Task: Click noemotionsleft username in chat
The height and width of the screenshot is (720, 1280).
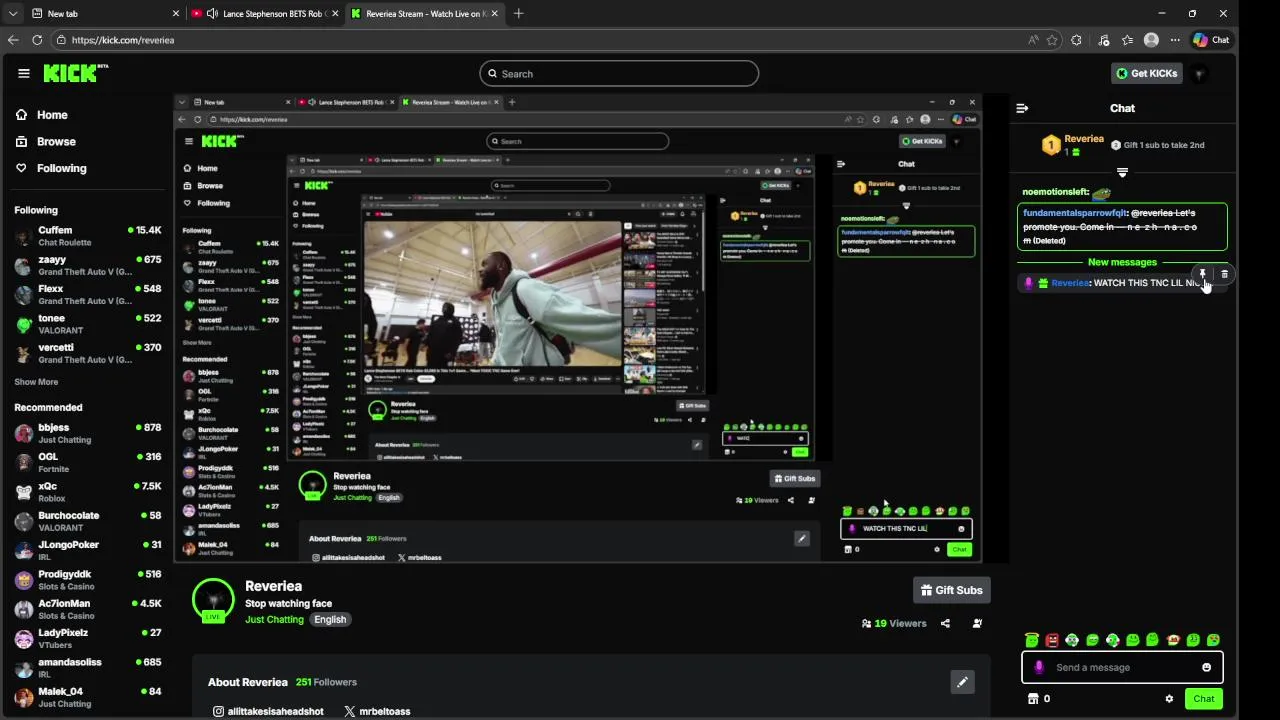Action: (x=1055, y=192)
